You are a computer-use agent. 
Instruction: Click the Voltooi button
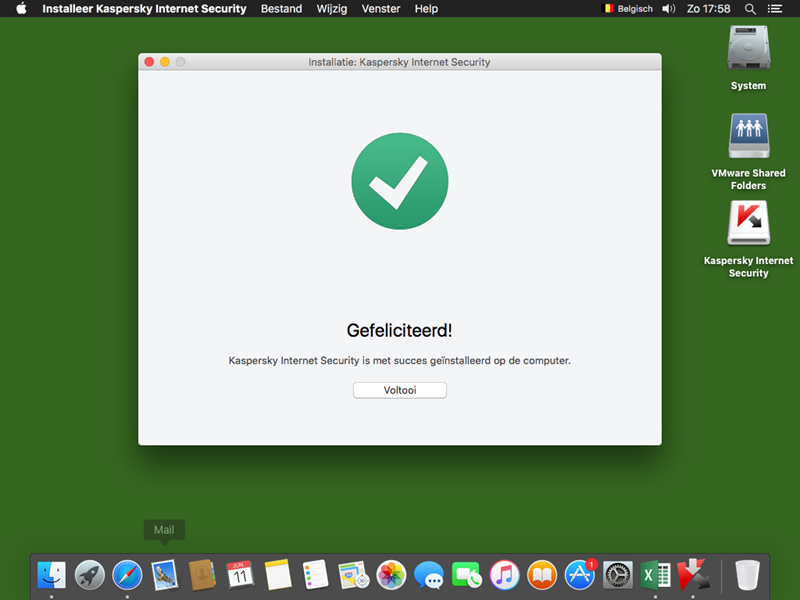pyautogui.click(x=399, y=390)
